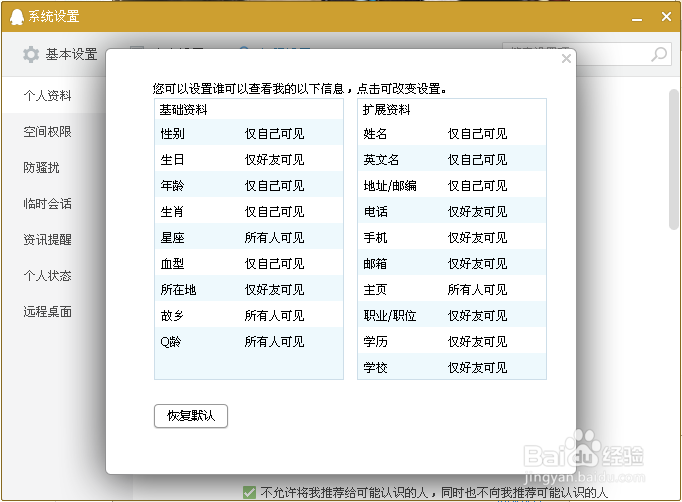The width and height of the screenshot is (682, 502).
Task: Change 学校 visibility setting
Action: (478, 368)
